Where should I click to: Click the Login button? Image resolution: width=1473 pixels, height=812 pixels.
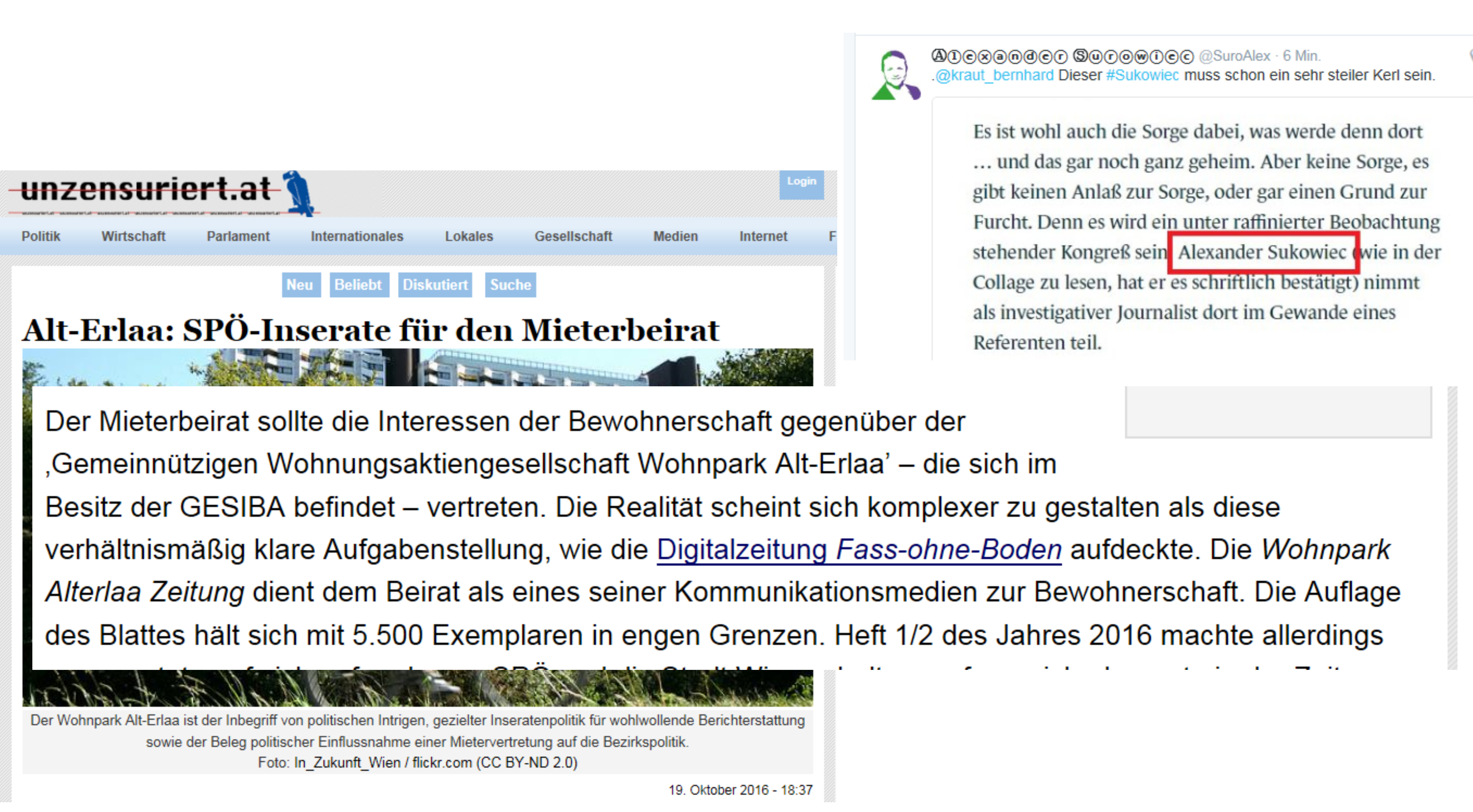(x=801, y=182)
